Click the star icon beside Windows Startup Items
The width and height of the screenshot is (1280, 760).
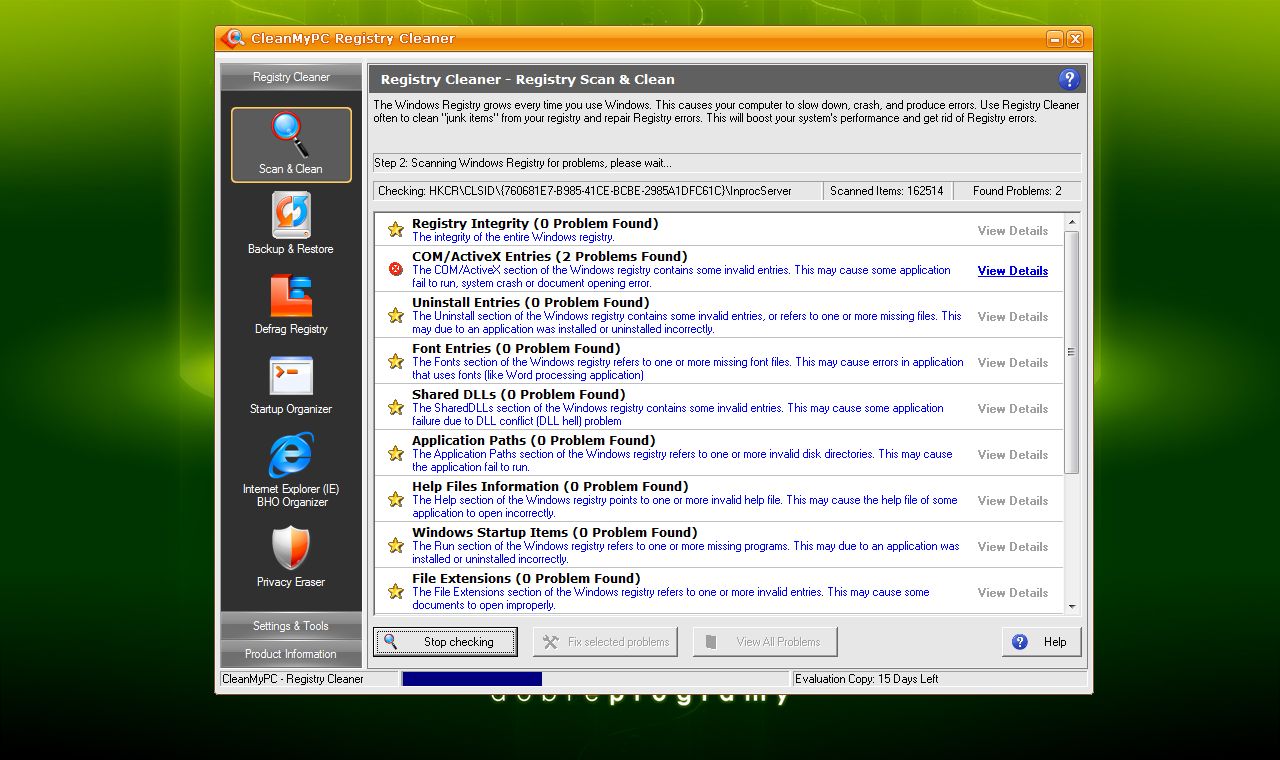pos(396,545)
